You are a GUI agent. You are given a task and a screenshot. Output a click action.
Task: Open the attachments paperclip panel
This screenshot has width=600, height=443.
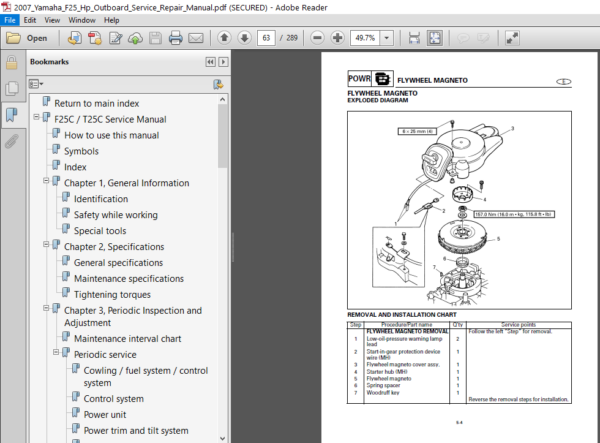11,141
